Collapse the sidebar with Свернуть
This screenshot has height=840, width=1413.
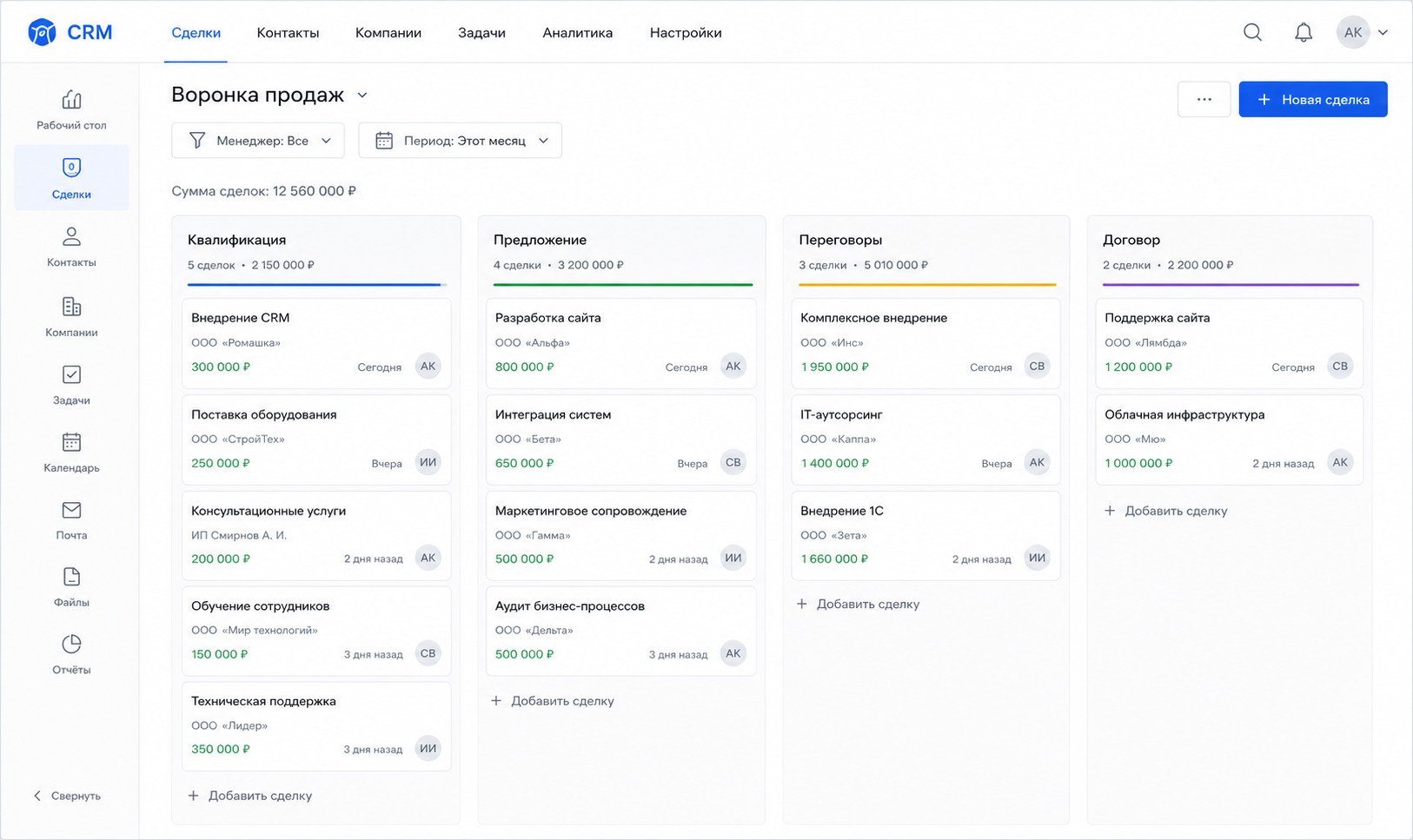tap(67, 796)
